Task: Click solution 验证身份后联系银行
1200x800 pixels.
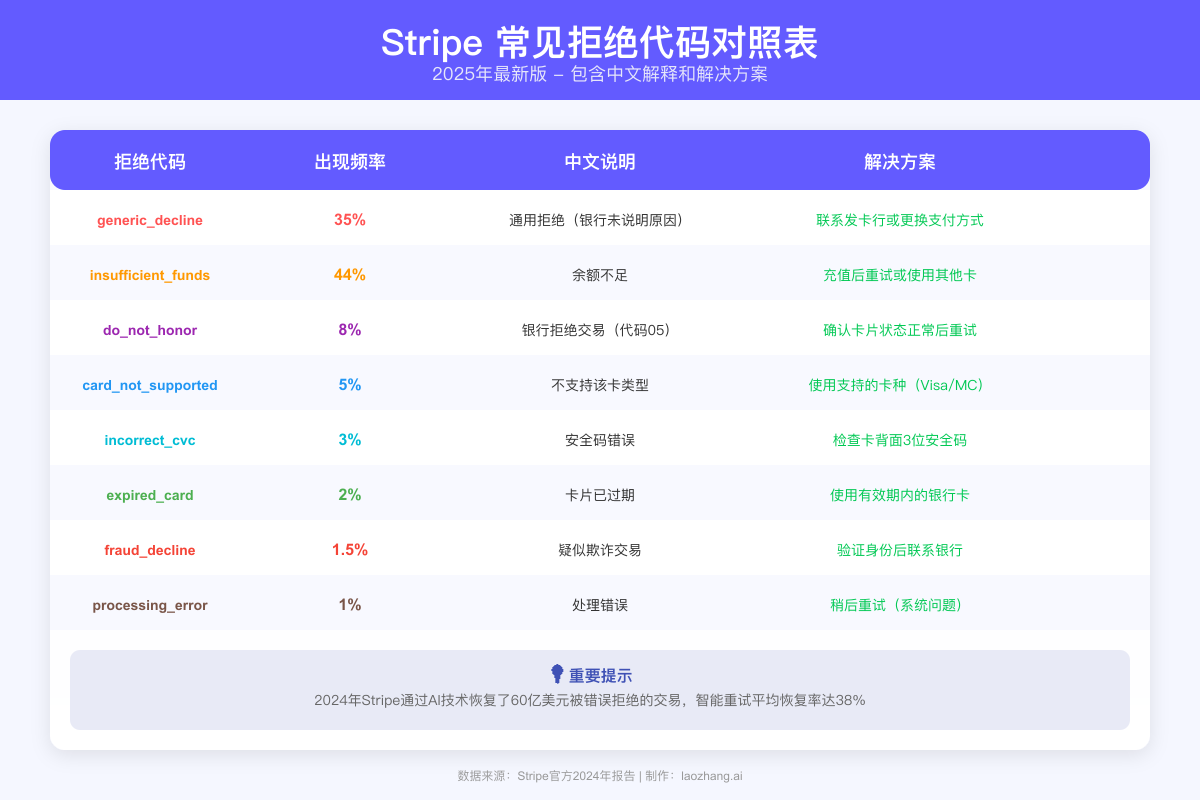Action: [x=900, y=550]
